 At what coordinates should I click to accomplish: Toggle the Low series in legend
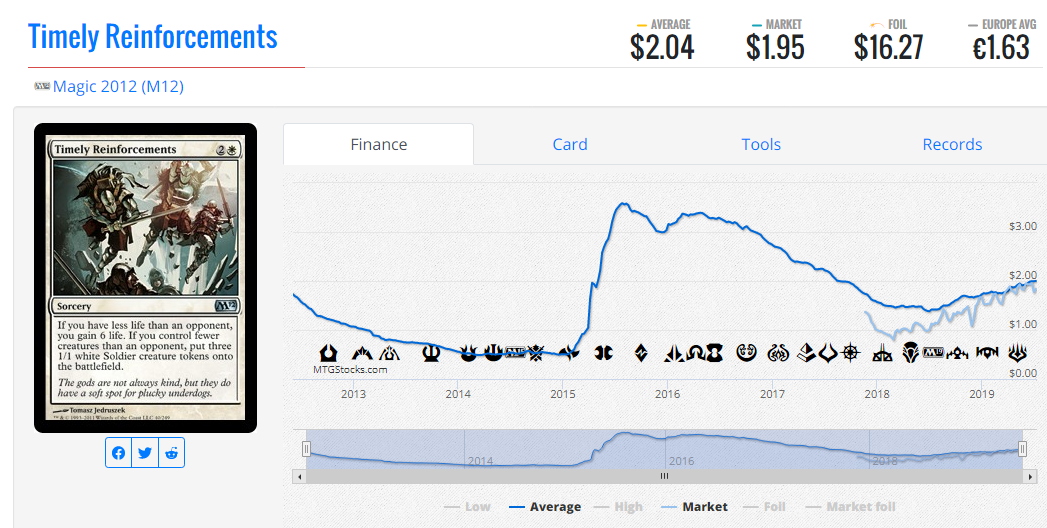[x=467, y=507]
